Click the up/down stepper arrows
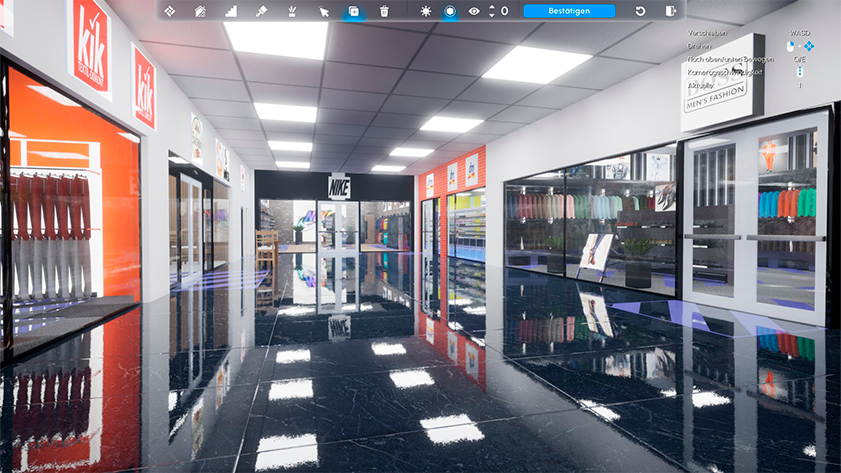Image resolution: width=841 pixels, height=473 pixels. (491, 11)
